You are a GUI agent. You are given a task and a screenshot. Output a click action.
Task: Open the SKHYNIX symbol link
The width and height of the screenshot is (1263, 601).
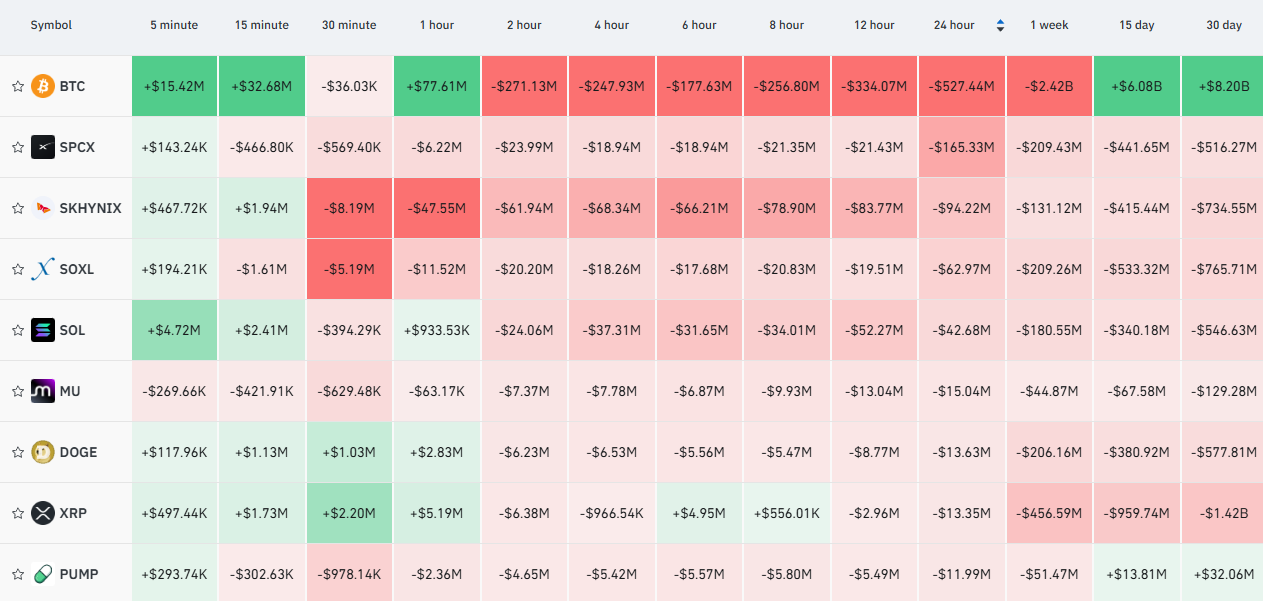[x=91, y=208]
